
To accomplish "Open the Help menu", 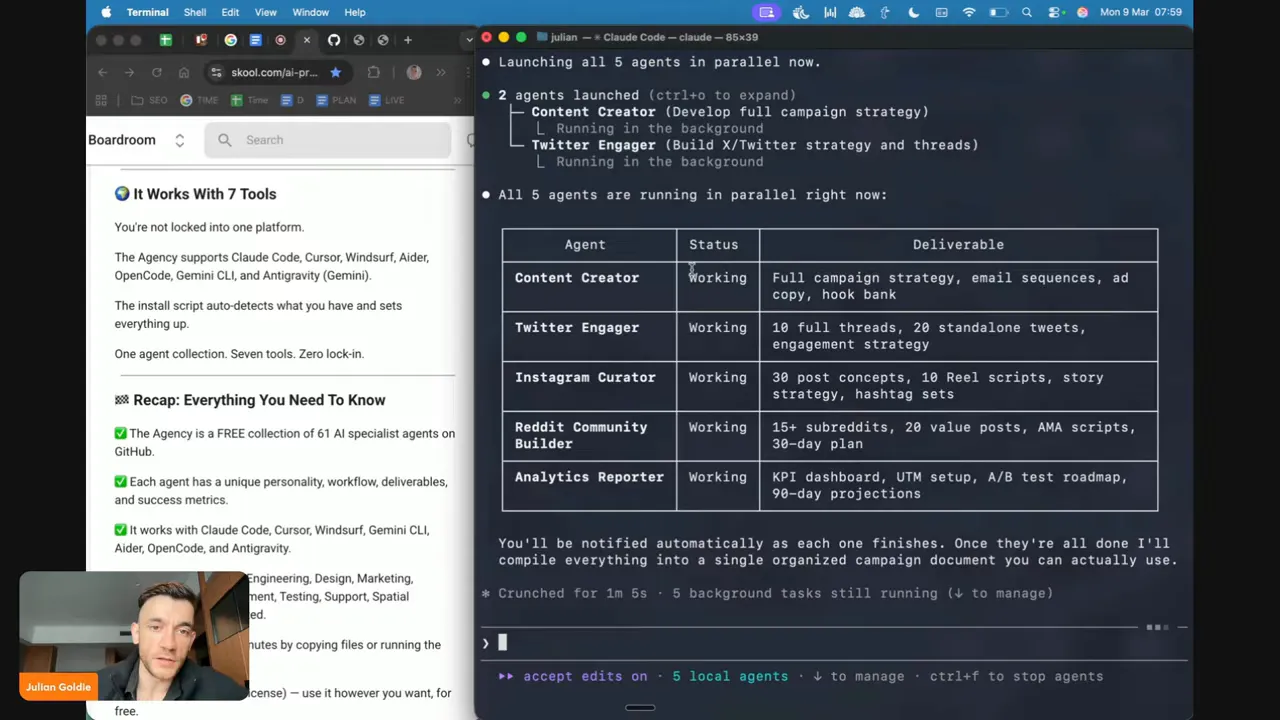I will coord(354,12).
